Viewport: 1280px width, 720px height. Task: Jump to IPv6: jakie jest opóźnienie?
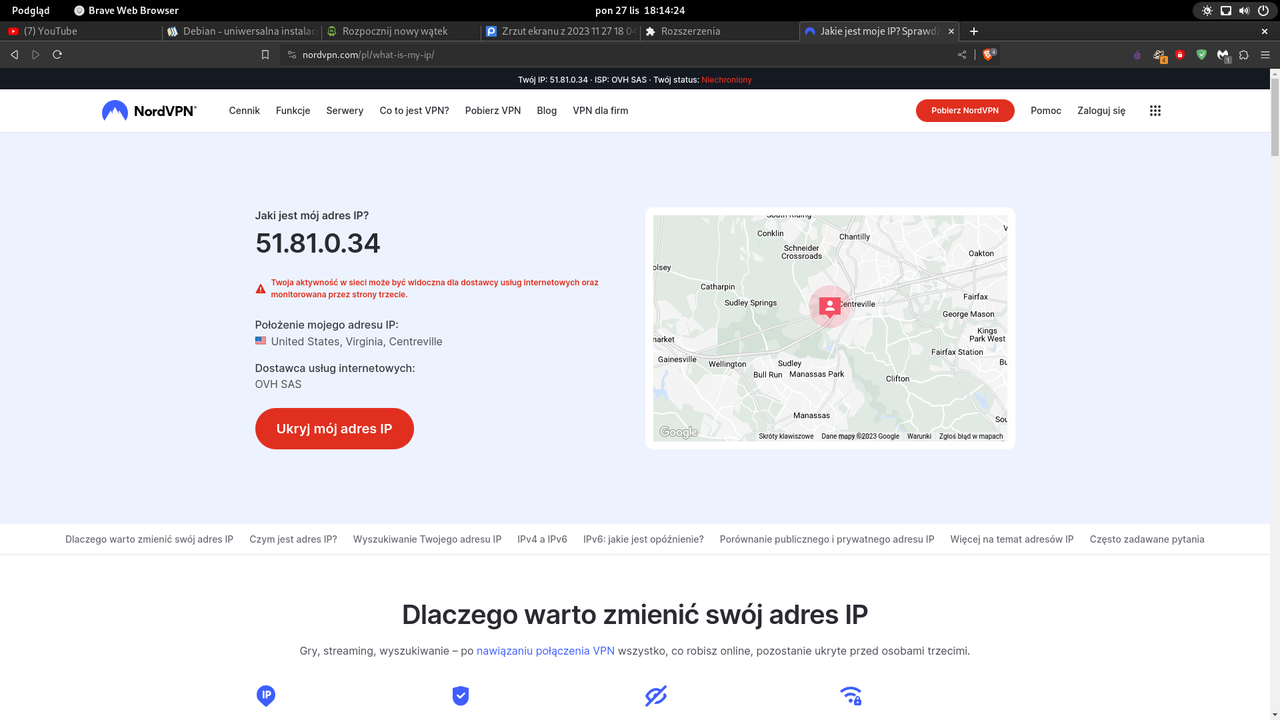pos(643,539)
